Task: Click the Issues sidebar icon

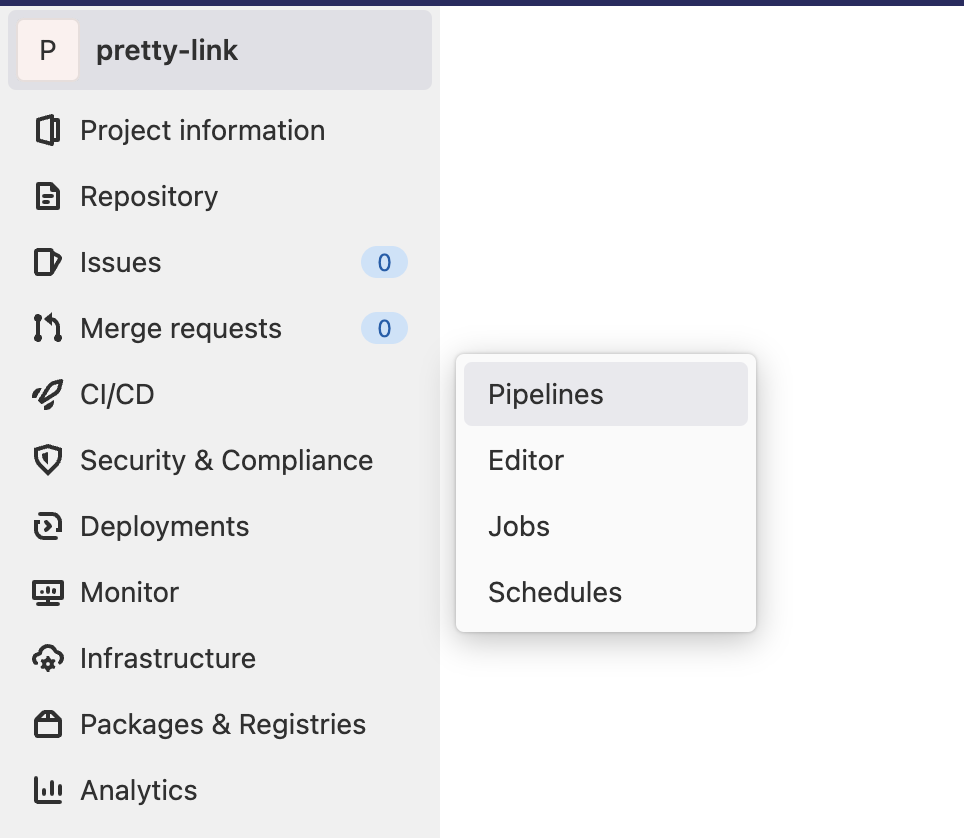Action: click(x=47, y=263)
